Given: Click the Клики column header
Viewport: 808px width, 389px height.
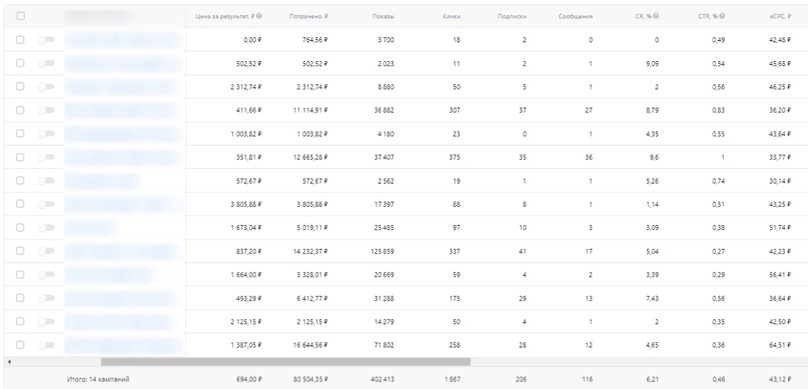Looking at the screenshot, I should tap(451, 16).
